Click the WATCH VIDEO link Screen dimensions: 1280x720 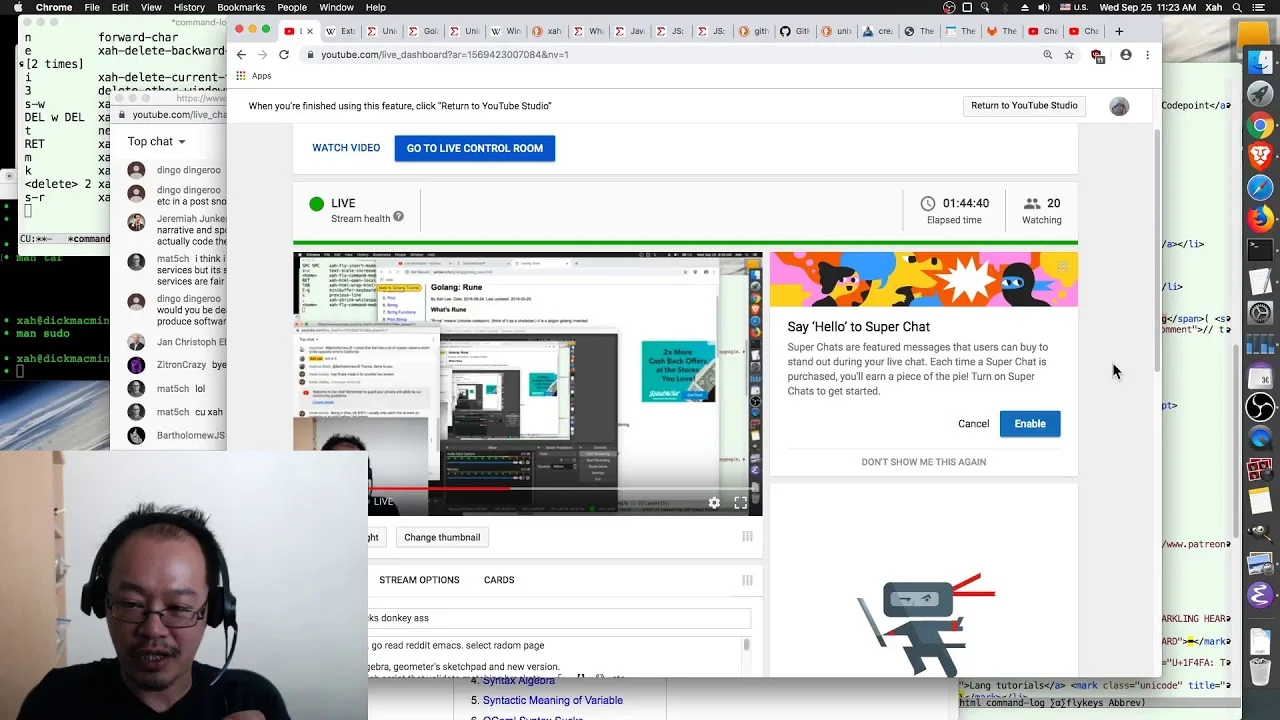pyautogui.click(x=346, y=148)
